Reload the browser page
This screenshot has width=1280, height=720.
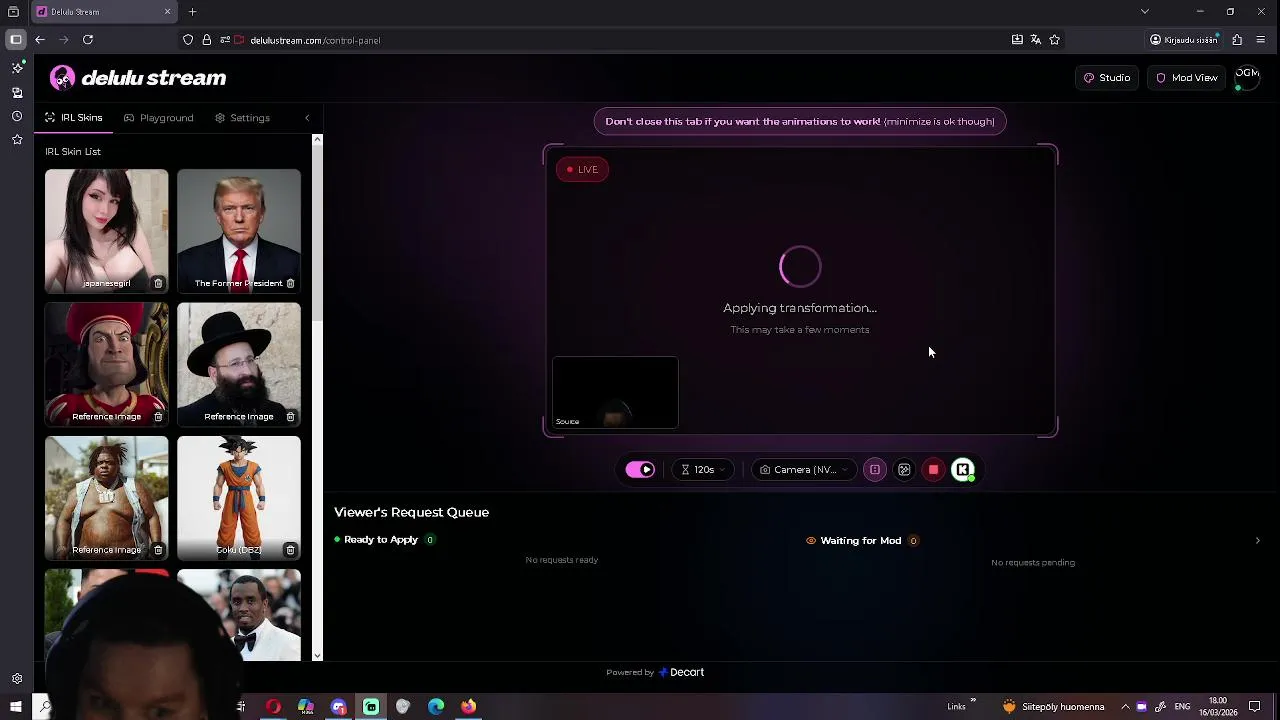88,40
